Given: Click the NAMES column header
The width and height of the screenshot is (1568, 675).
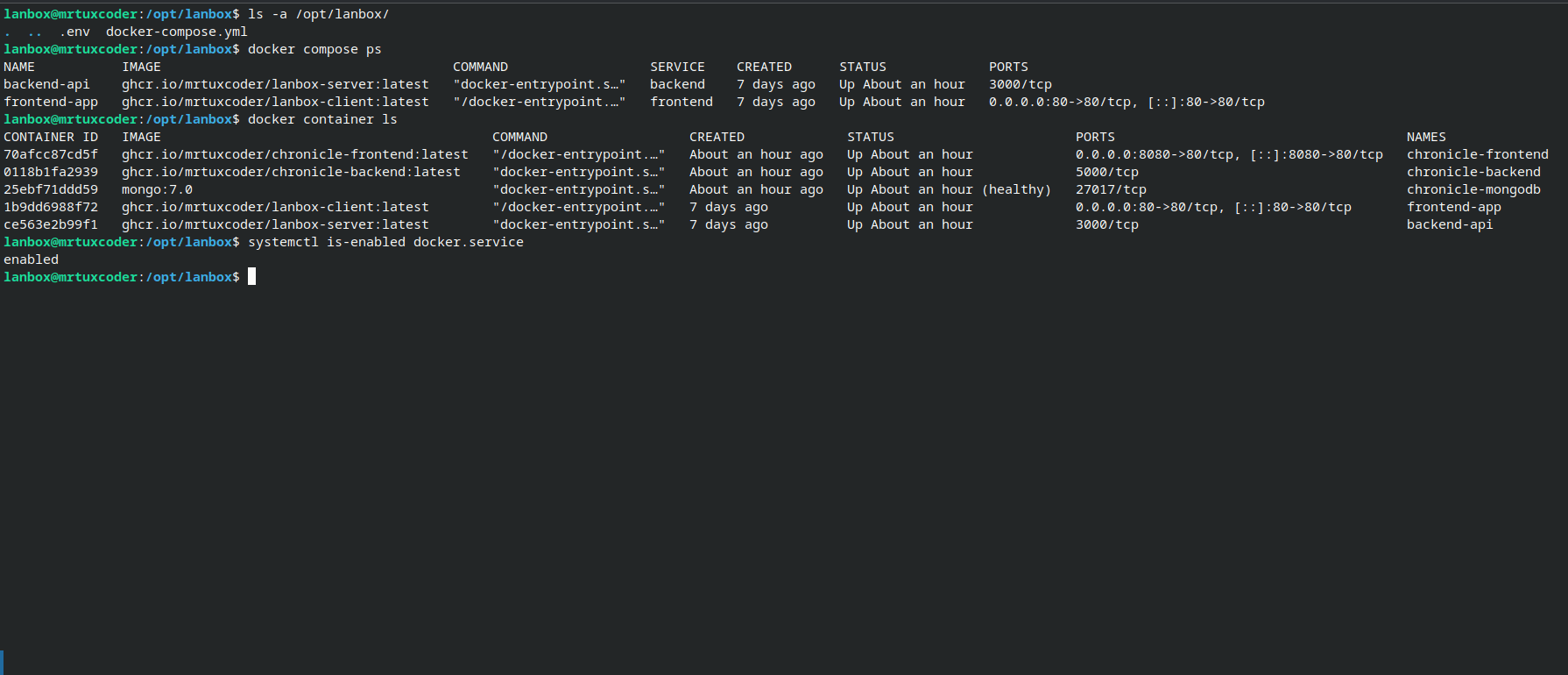Looking at the screenshot, I should tap(1426, 137).
